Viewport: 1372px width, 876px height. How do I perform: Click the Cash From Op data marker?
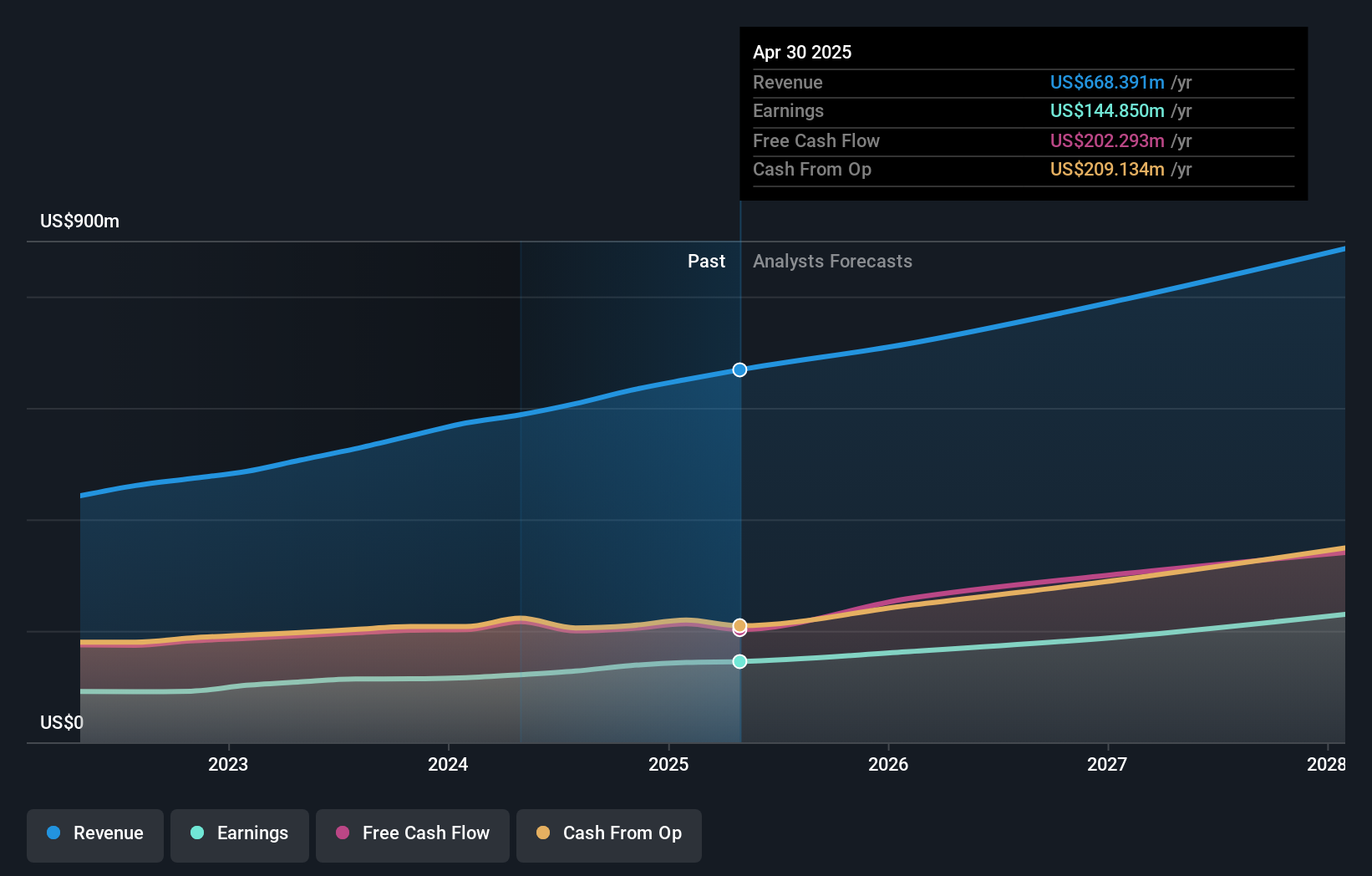[x=740, y=625]
